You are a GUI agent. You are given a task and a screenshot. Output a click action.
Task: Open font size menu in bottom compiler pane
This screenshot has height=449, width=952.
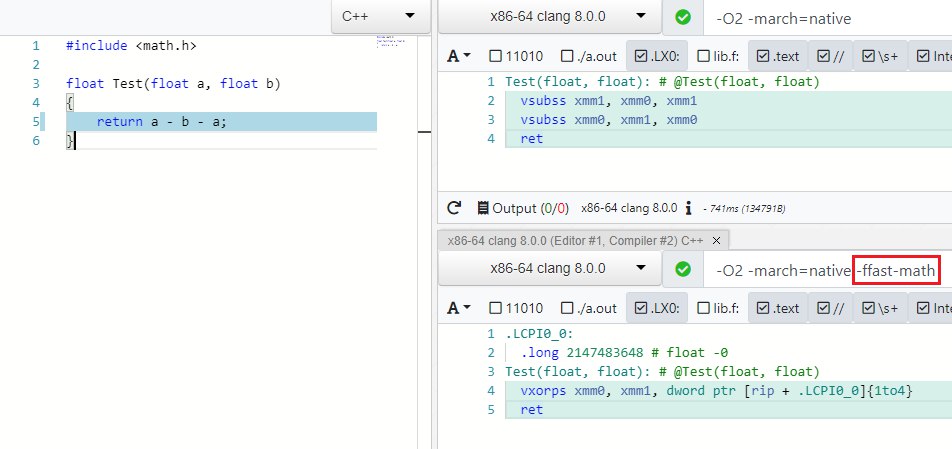(x=458, y=308)
